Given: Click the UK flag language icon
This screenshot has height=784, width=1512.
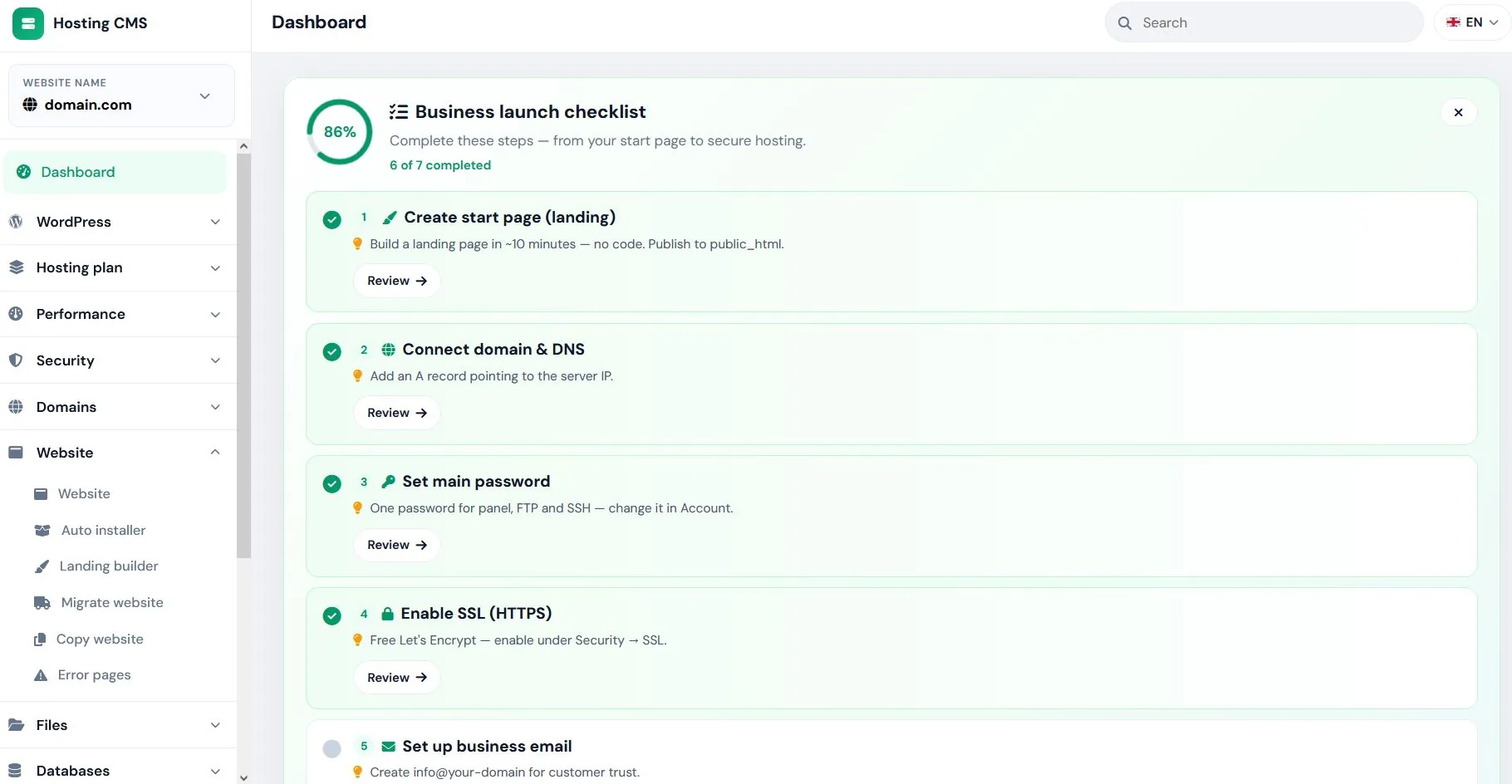Looking at the screenshot, I should tap(1453, 22).
